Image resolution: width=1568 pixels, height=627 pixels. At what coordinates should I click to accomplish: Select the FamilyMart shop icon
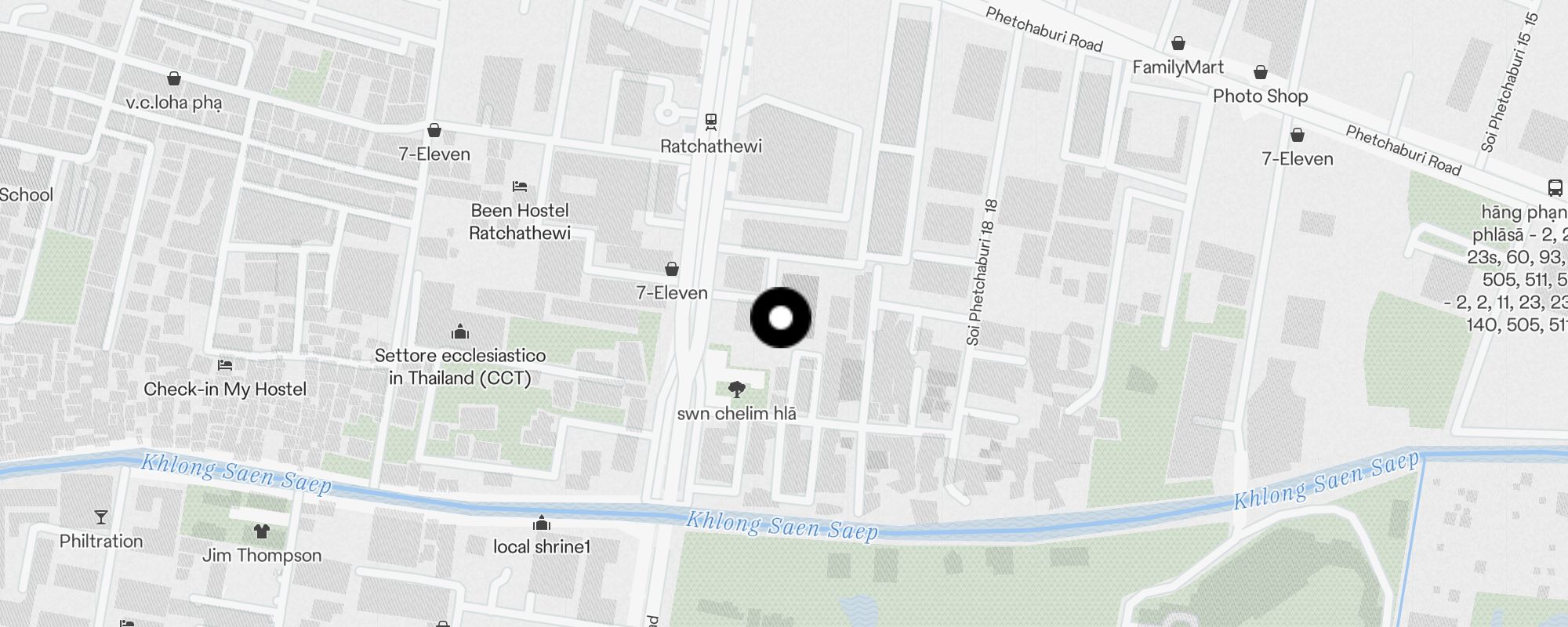point(1178,43)
